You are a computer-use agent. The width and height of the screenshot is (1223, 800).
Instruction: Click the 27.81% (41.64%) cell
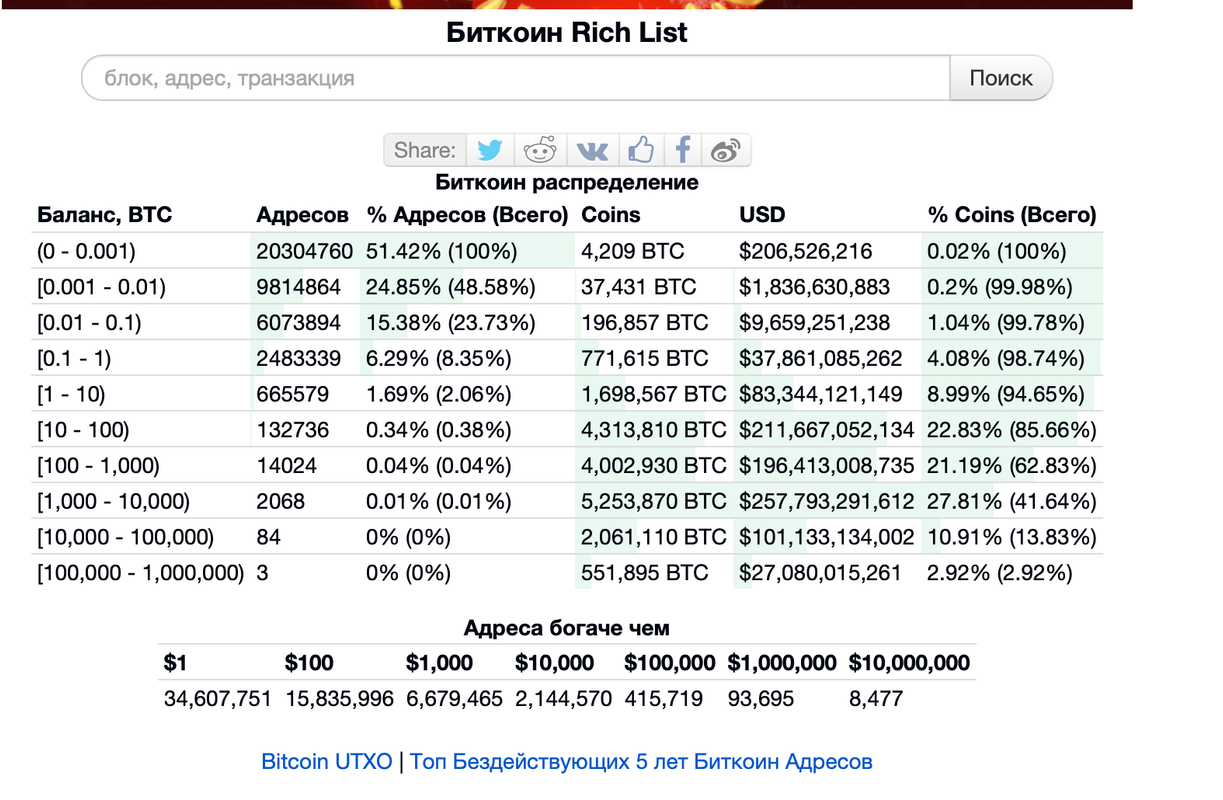[x=1012, y=501]
